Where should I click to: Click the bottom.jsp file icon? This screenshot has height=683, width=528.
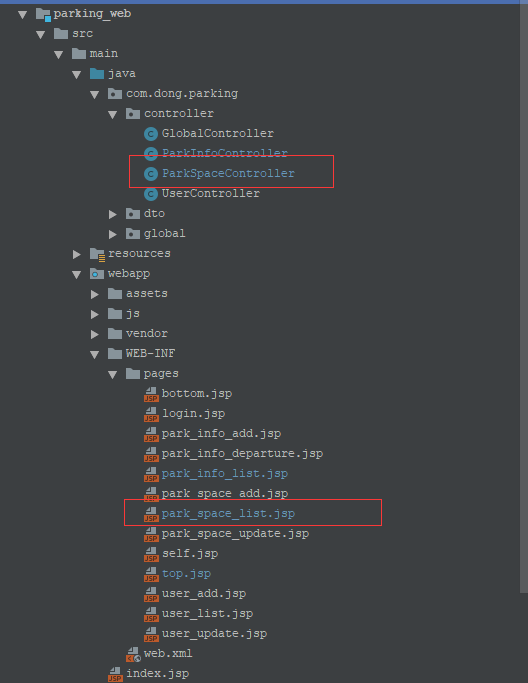(x=151, y=394)
